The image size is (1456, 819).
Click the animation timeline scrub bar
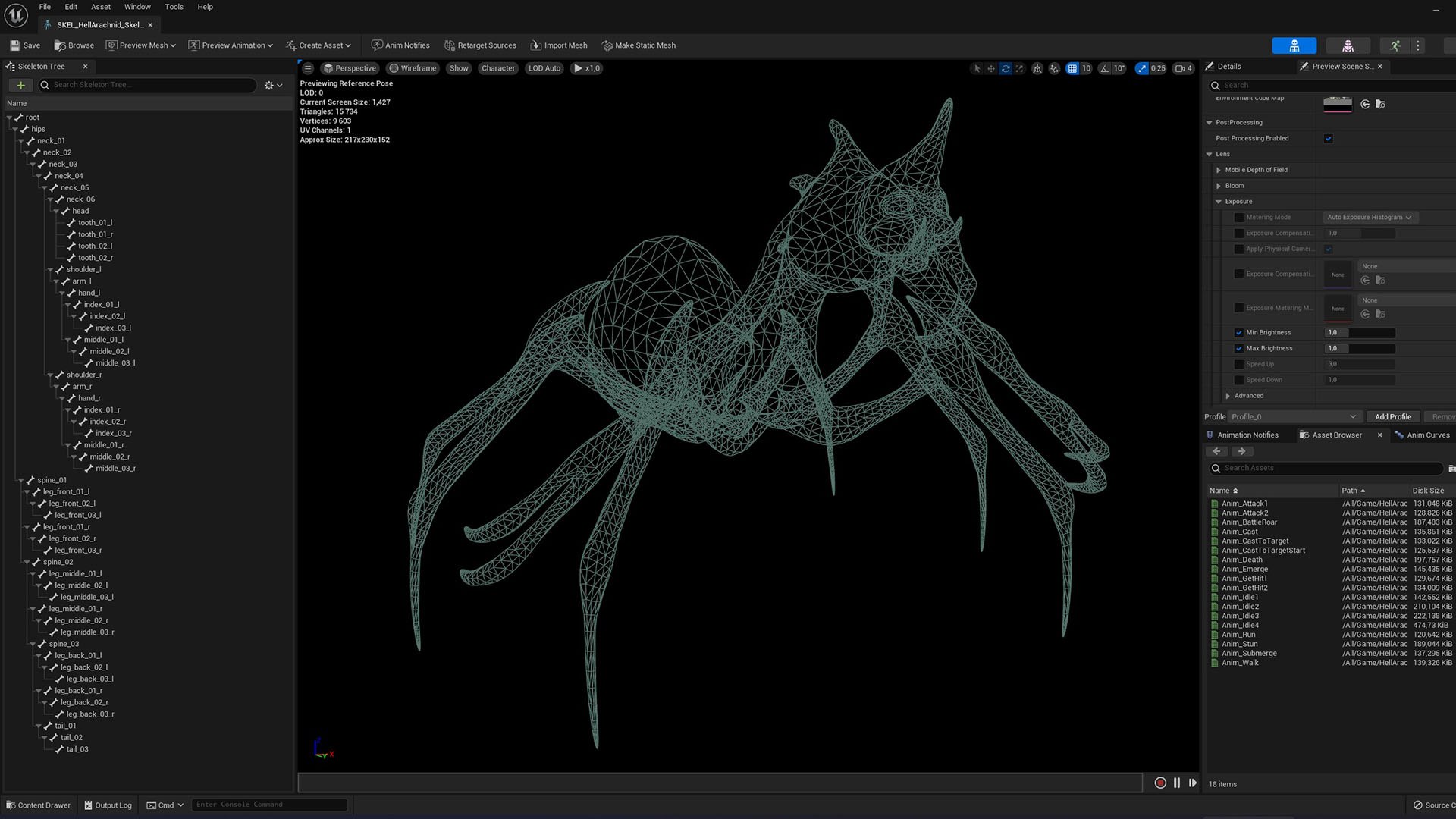720,783
